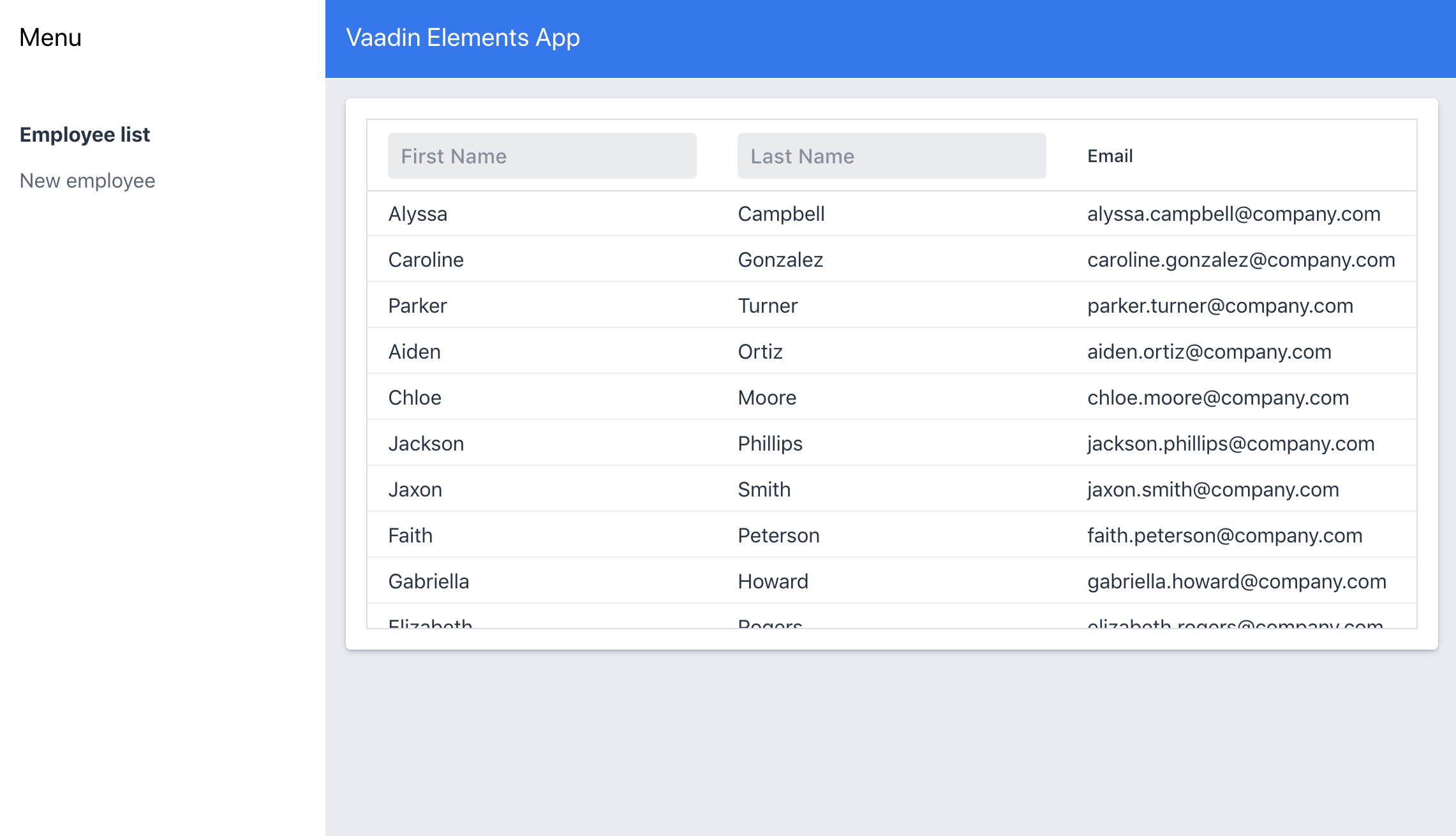
Task: Click the Vaadin Elements App header
Action: coord(462,38)
